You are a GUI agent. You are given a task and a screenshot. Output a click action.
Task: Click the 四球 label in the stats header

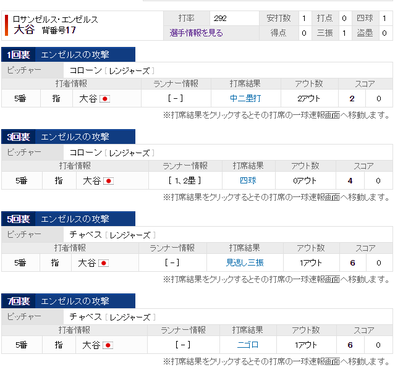pyautogui.click(x=365, y=18)
